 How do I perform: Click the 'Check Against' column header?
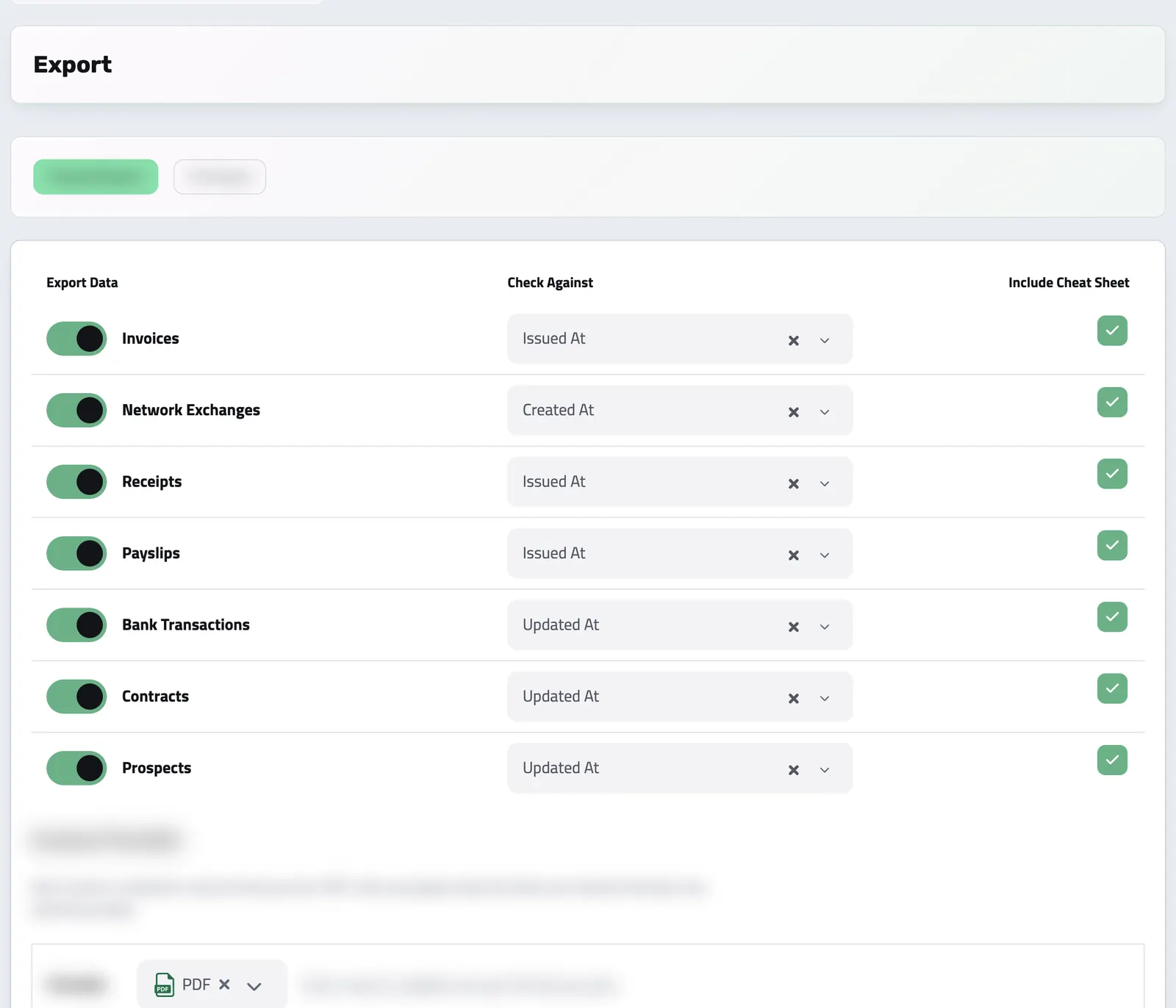point(550,283)
